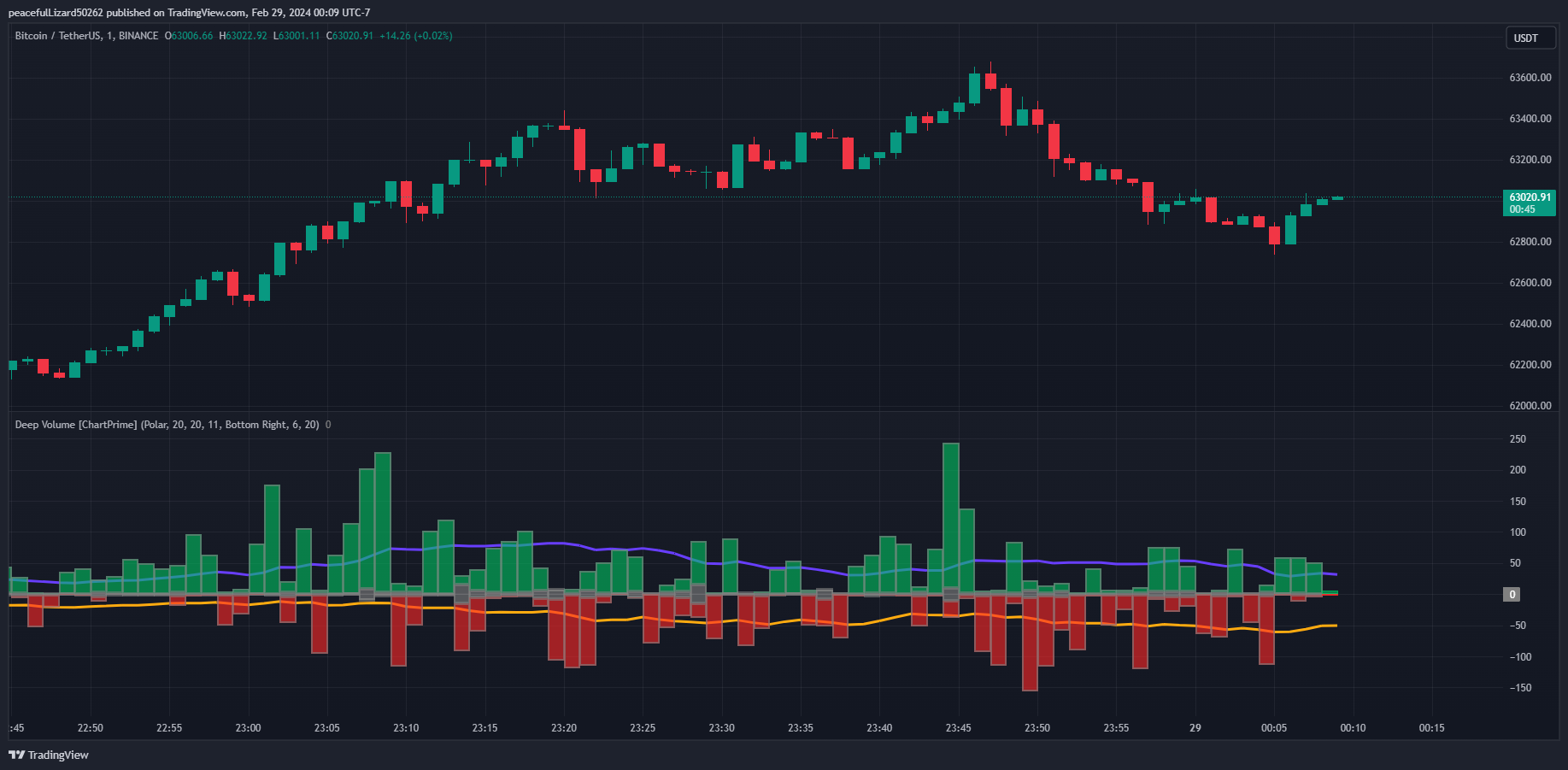The height and width of the screenshot is (770, 1568).
Task: Click the 63400.00 price axis label
Action: point(1530,119)
